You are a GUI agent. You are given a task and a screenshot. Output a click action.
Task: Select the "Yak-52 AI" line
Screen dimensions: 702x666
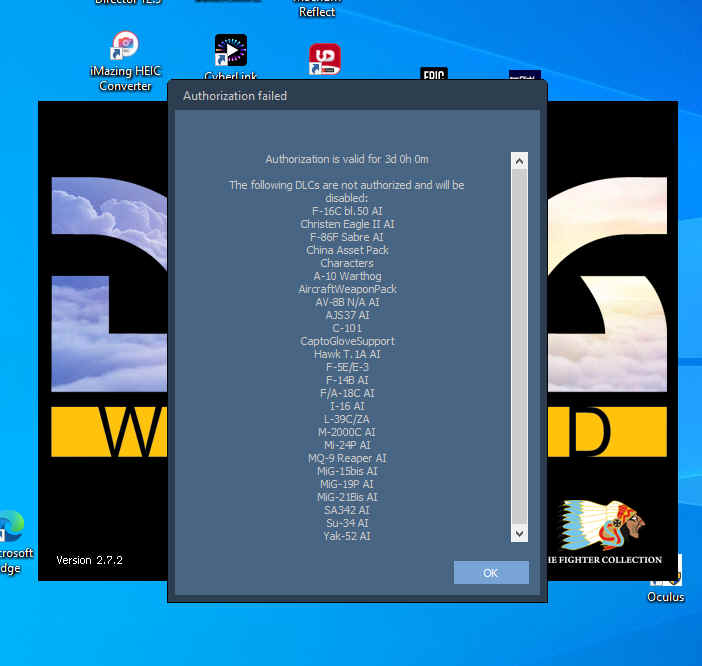click(347, 536)
